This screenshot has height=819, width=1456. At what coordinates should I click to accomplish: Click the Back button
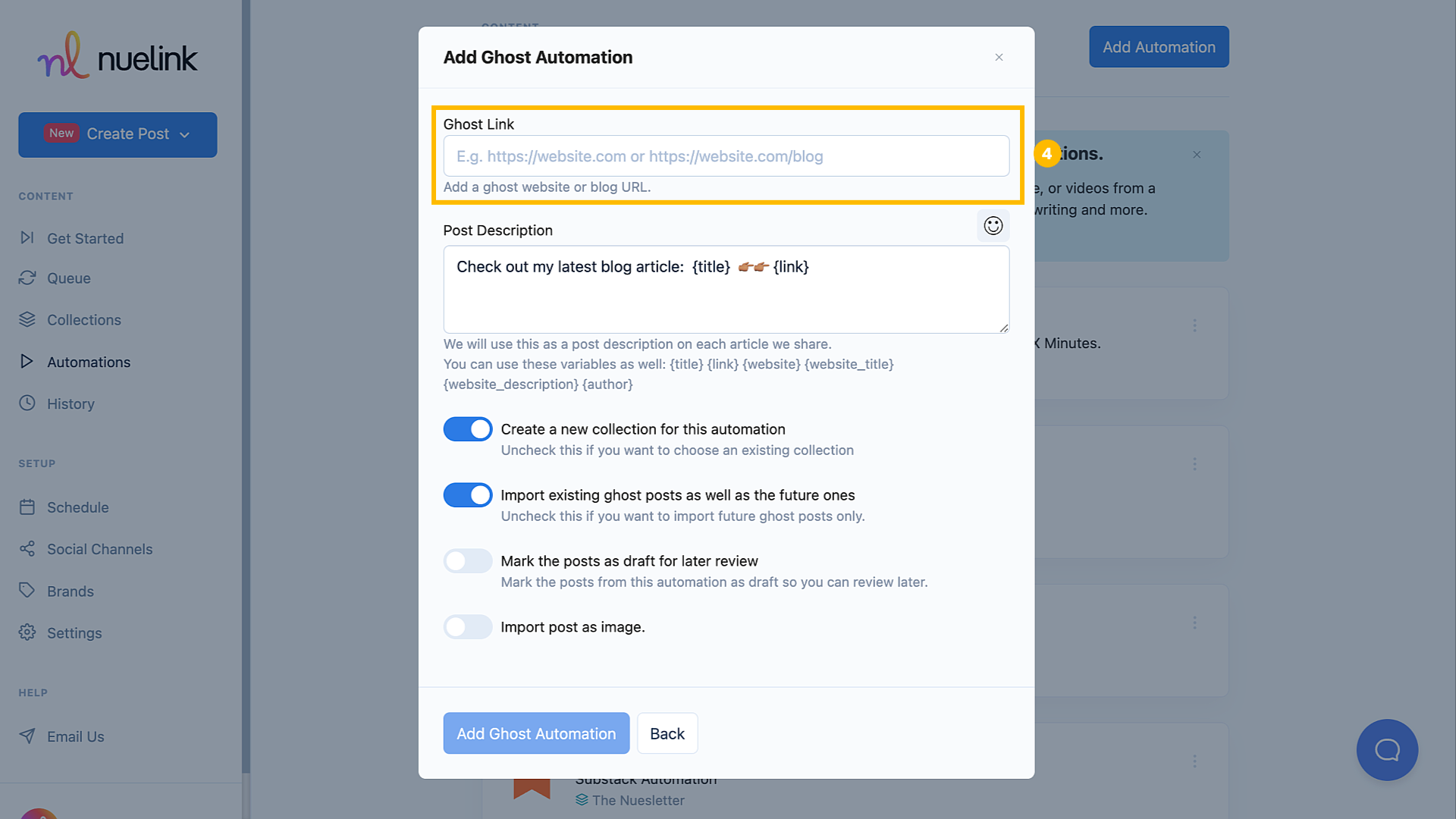tap(668, 733)
